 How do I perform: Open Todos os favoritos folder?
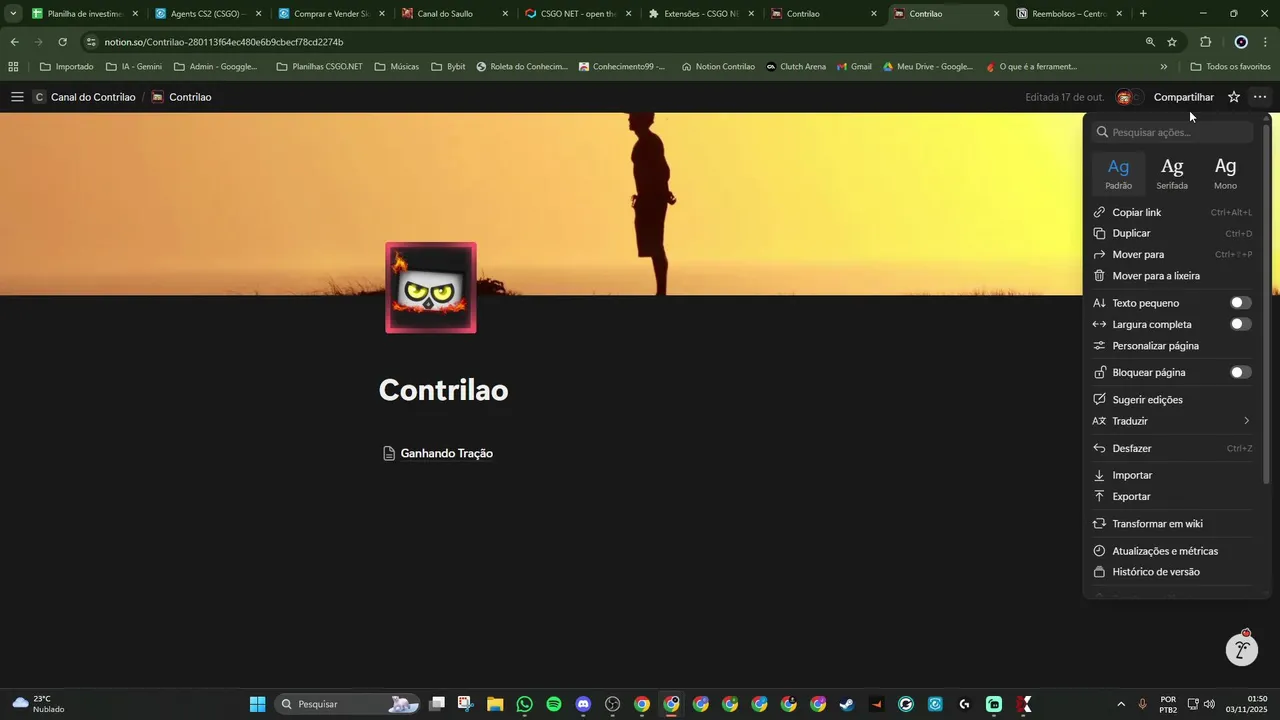(x=1230, y=67)
